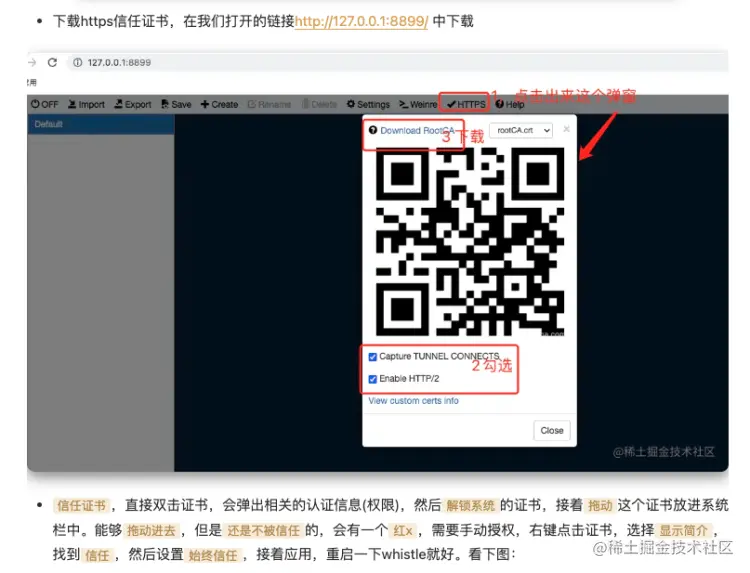Viewport: 750px width, 573px height.
Task: Open the Export toolbar option
Action: coord(132,104)
